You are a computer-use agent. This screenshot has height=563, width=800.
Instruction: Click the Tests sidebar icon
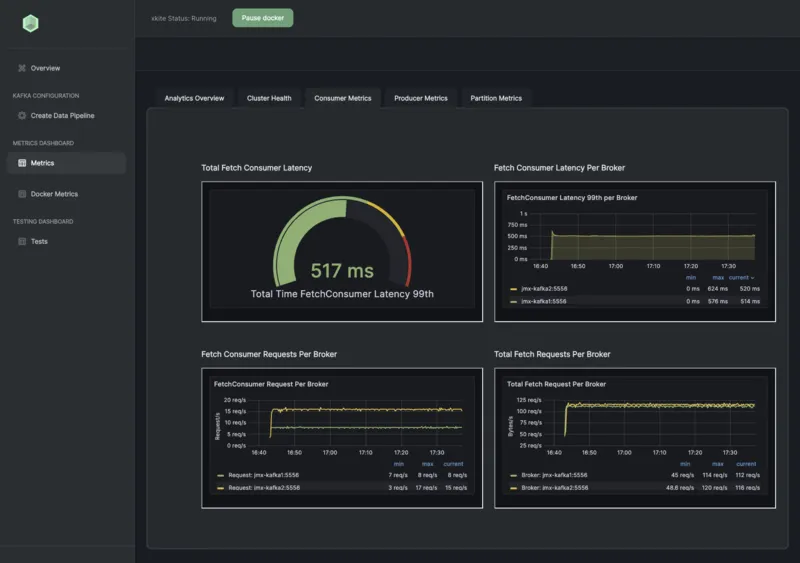pyautogui.click(x=22, y=241)
